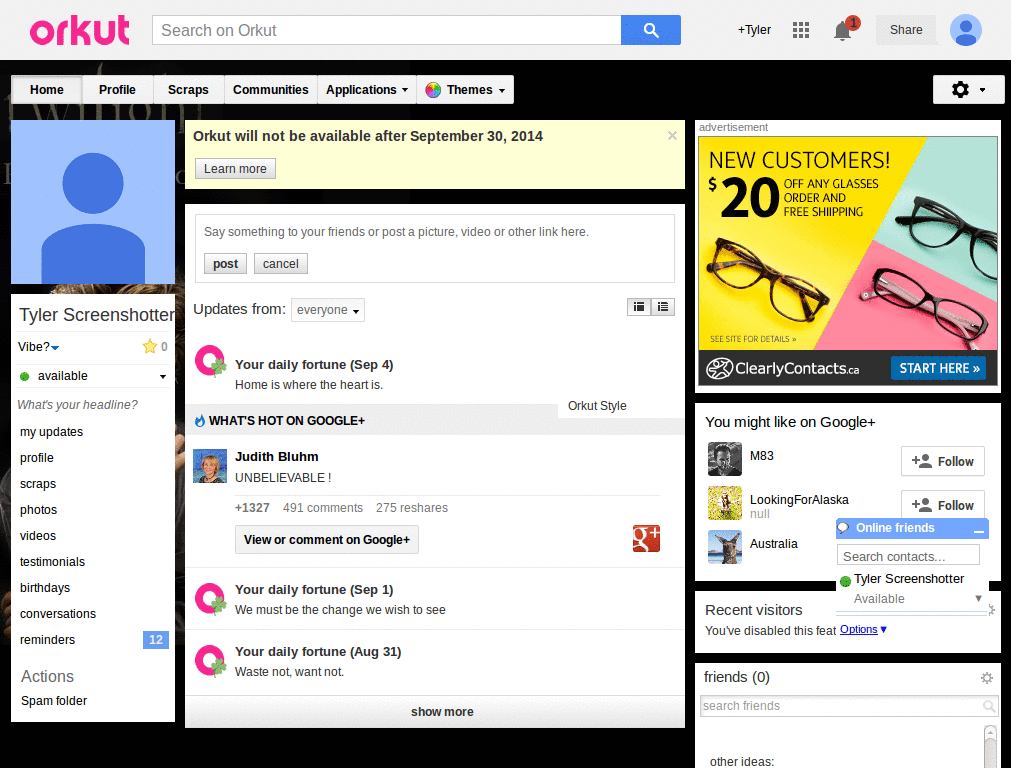Click the flame What's Hot icon
This screenshot has width=1024, height=768.
200,421
